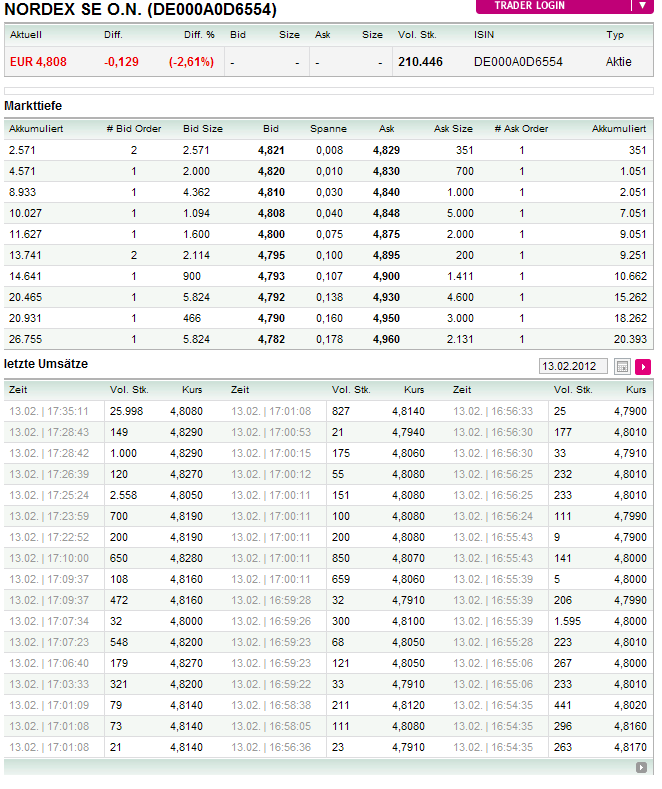Click the ask price 4,900
The width and height of the screenshot is (662, 789).
(x=386, y=276)
